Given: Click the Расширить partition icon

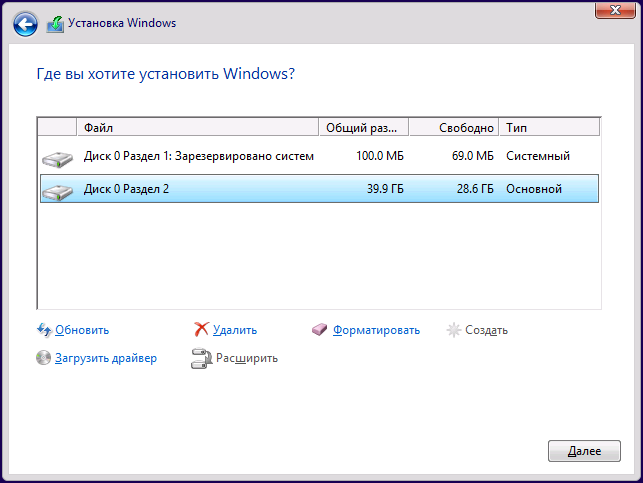Looking at the screenshot, I should pyautogui.click(x=201, y=358).
